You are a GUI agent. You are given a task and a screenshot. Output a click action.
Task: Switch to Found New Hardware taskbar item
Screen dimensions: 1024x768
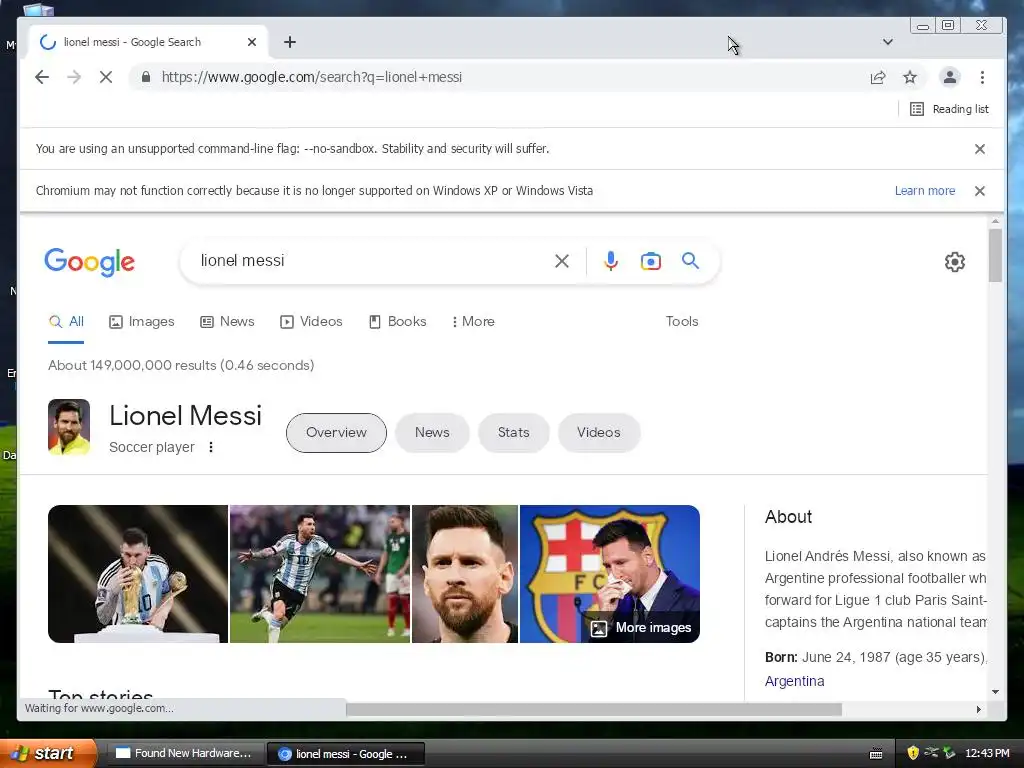point(184,754)
